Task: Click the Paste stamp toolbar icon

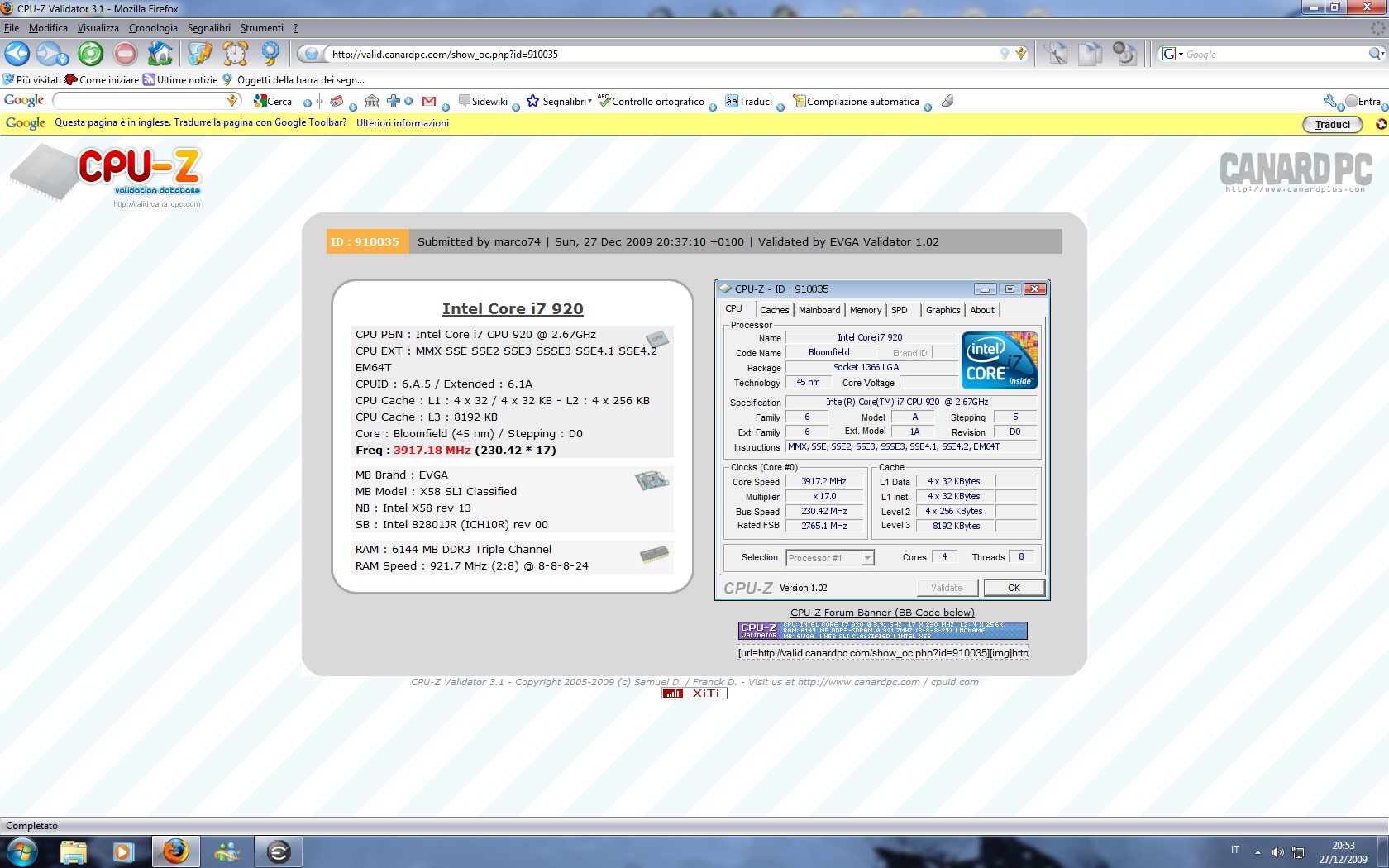Action: coord(1124,54)
